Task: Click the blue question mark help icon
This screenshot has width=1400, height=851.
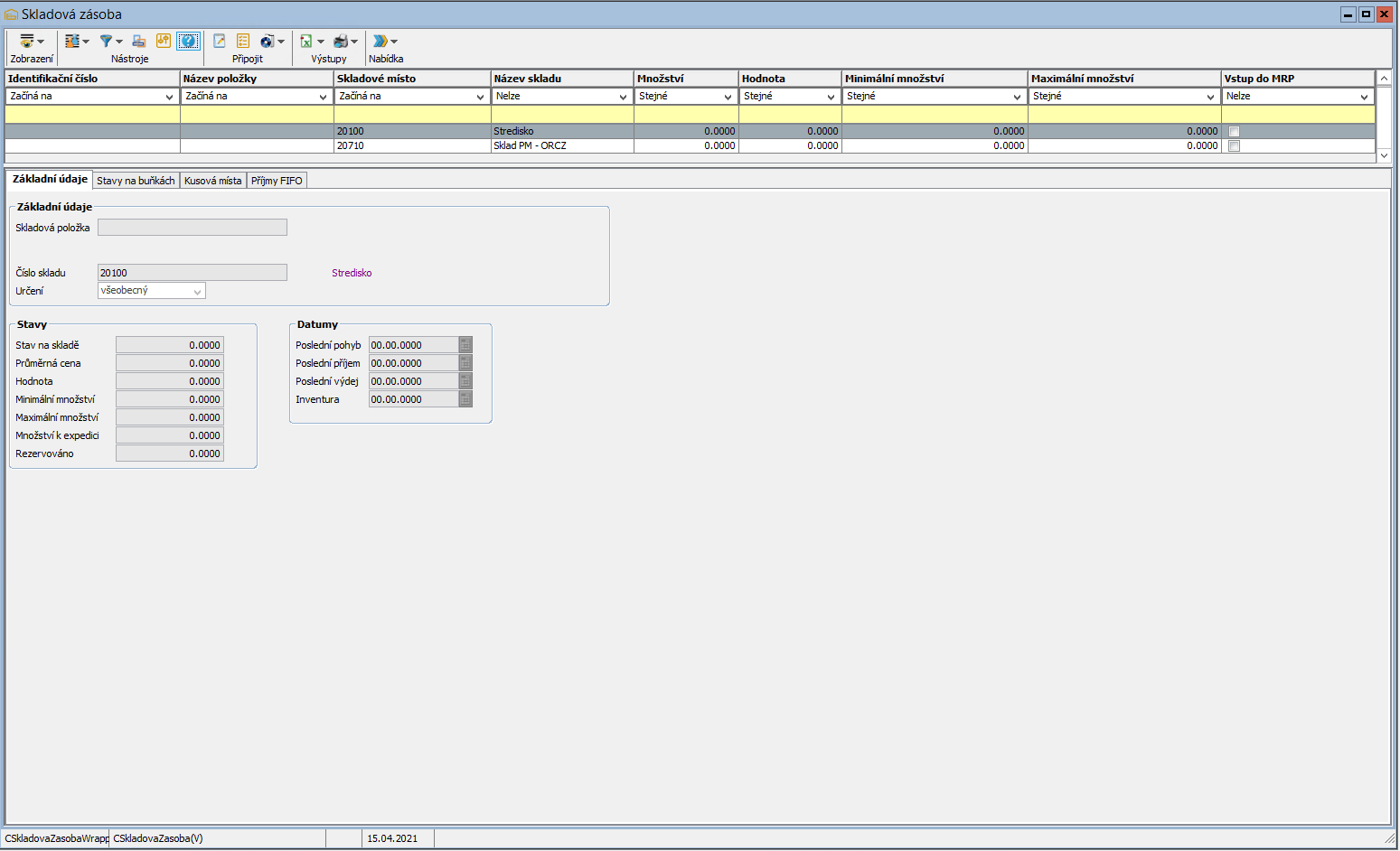Action: click(x=188, y=42)
